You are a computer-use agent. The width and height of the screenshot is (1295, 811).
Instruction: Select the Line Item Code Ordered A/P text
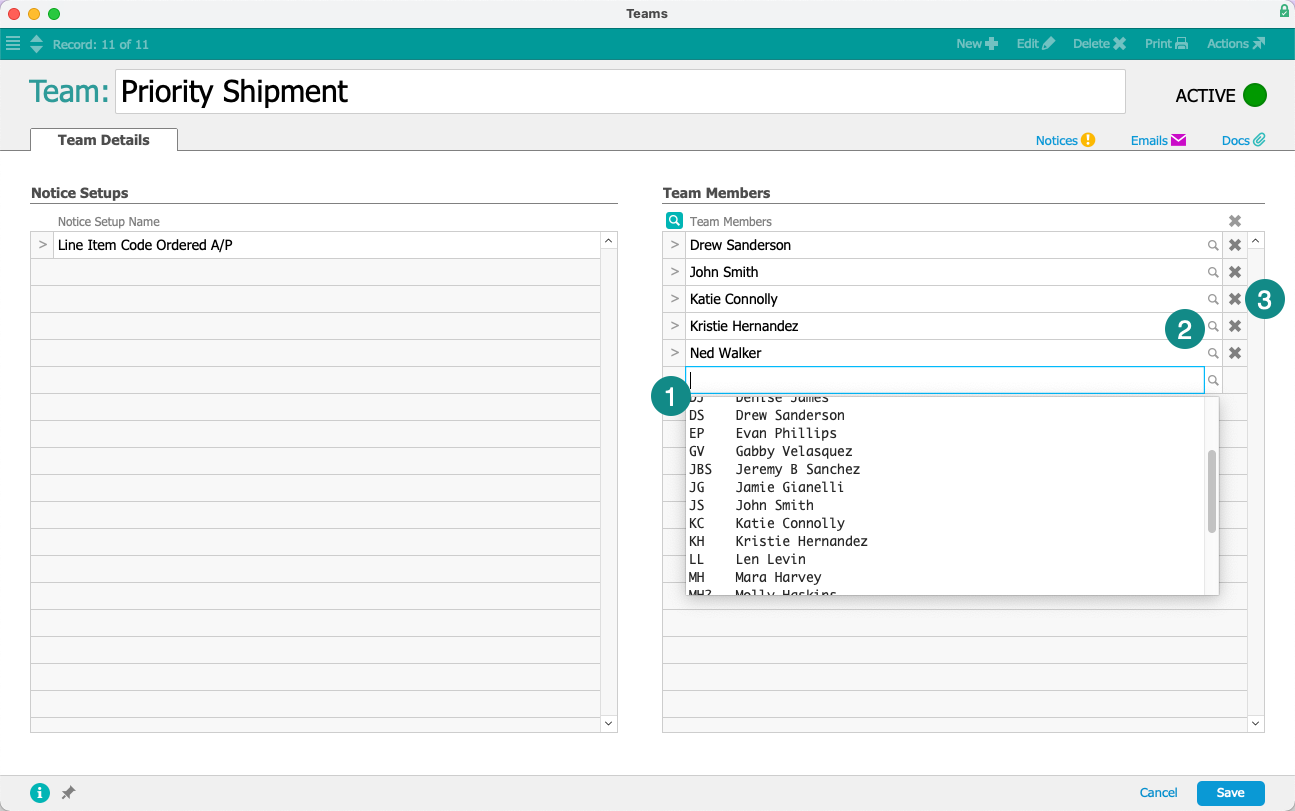(x=145, y=245)
